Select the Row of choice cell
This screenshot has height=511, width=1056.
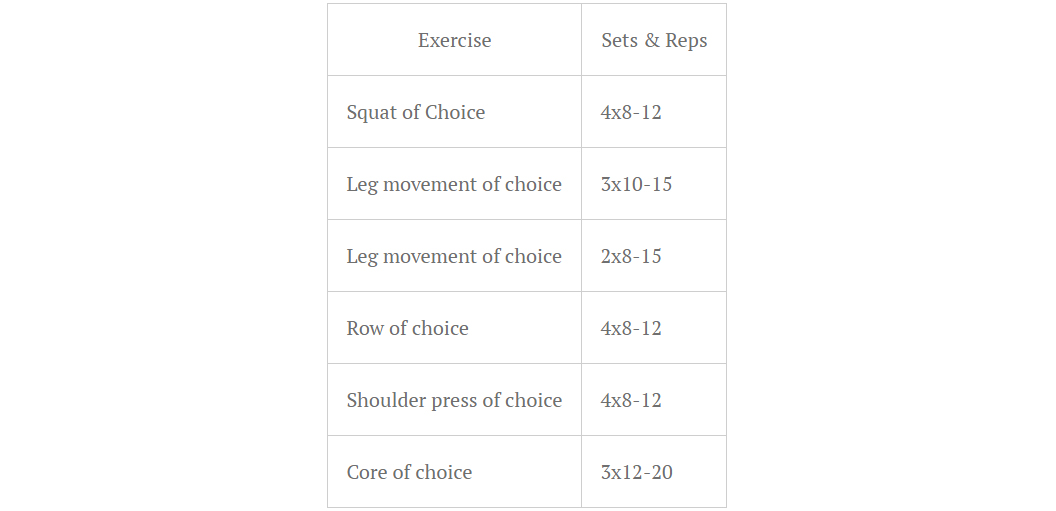[454, 328]
